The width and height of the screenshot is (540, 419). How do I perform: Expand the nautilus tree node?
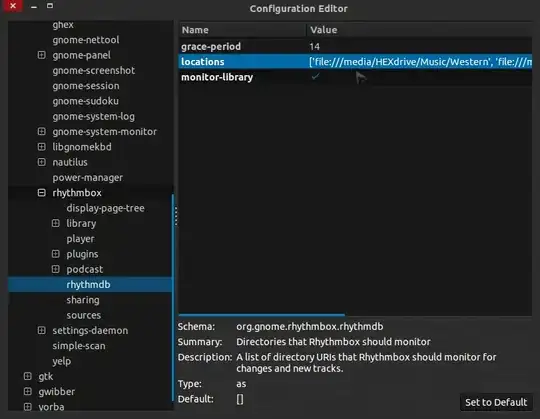[x=42, y=162]
